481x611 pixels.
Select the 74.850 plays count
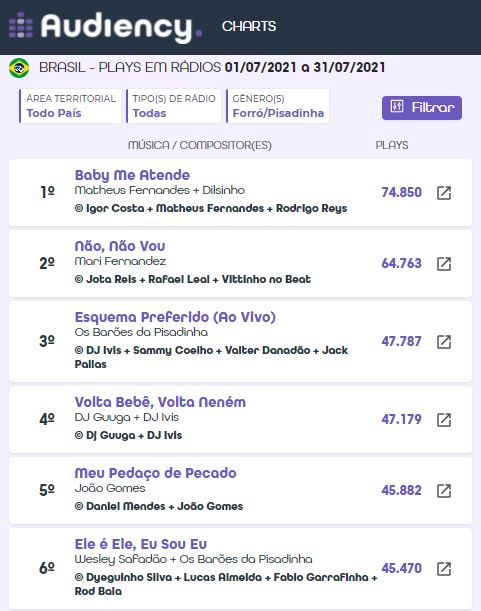pyautogui.click(x=401, y=192)
